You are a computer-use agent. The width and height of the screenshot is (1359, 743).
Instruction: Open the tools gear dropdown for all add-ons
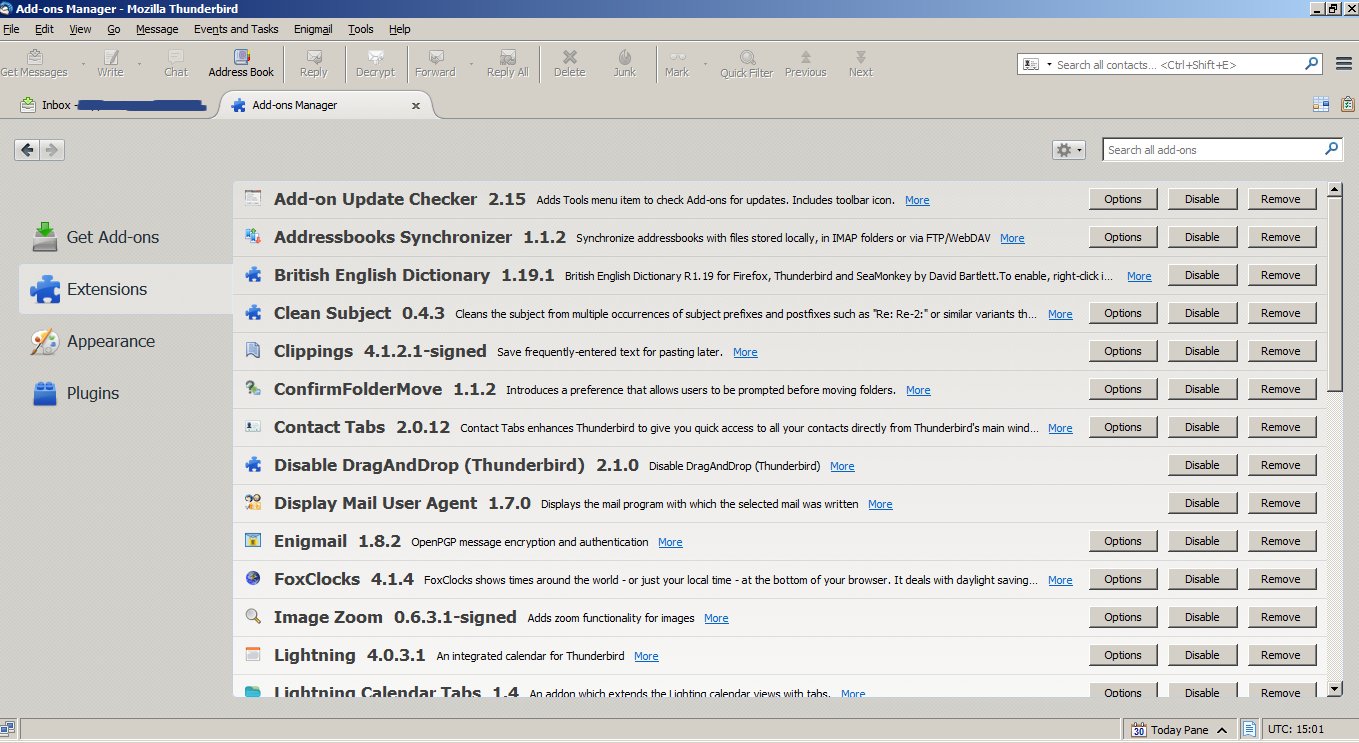tap(1068, 150)
